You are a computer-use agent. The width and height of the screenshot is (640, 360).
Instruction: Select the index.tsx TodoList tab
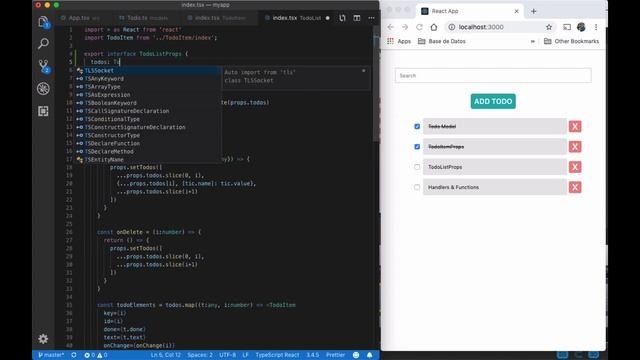tap(297, 18)
